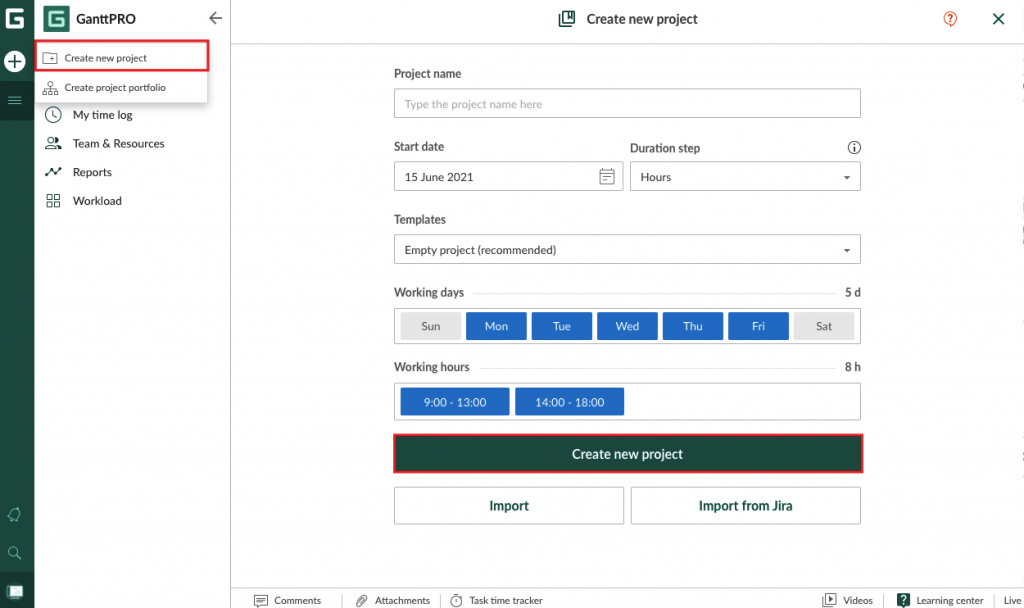Click the plus icon in the sidebar

[x=14, y=61]
